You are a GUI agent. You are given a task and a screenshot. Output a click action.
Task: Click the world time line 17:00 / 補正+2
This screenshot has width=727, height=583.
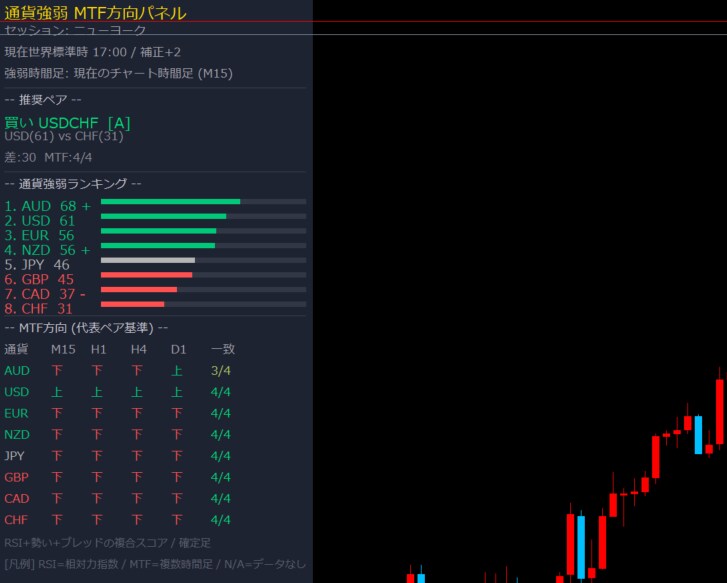pos(93,52)
